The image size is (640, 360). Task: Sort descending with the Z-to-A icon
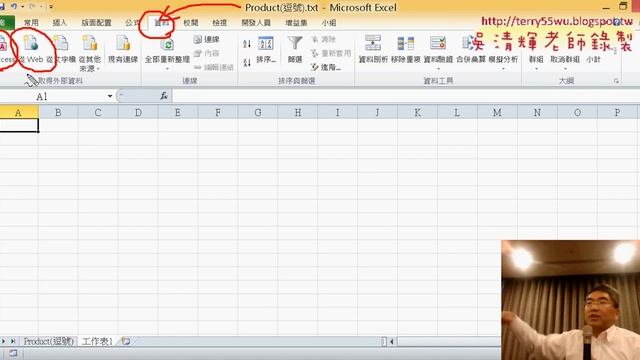point(247,62)
